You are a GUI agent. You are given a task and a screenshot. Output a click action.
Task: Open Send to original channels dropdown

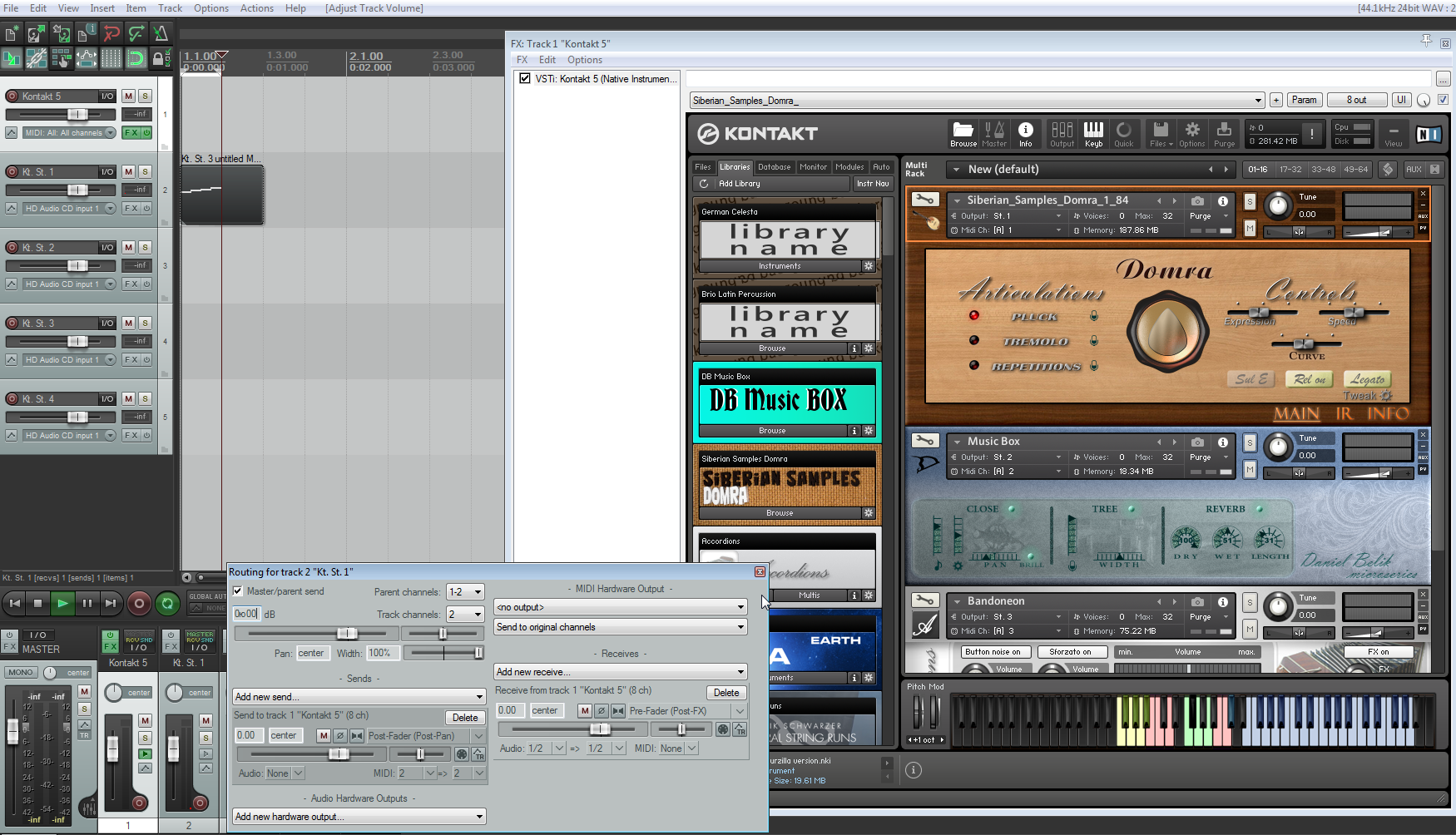click(621, 627)
